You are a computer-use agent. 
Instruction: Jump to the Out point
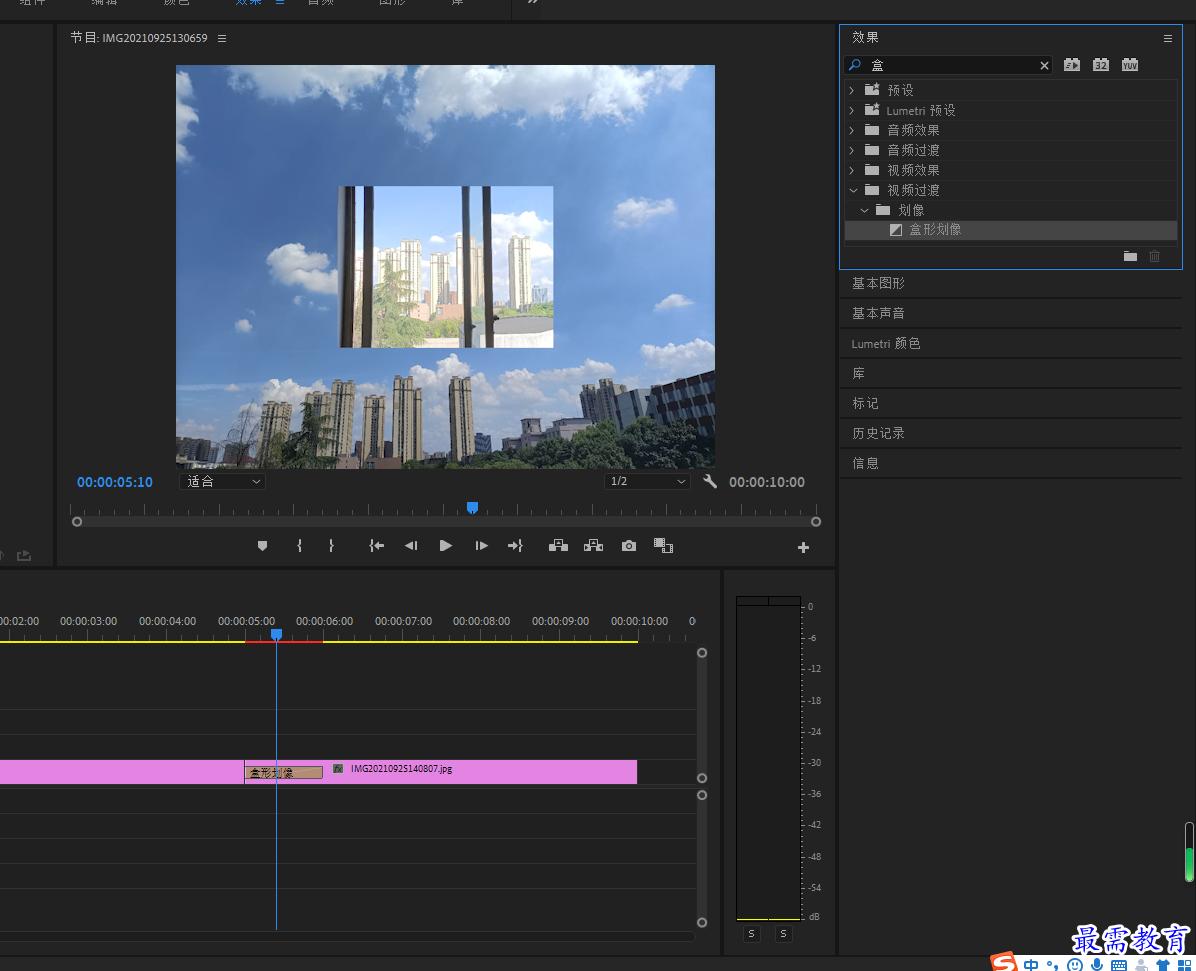click(x=516, y=546)
